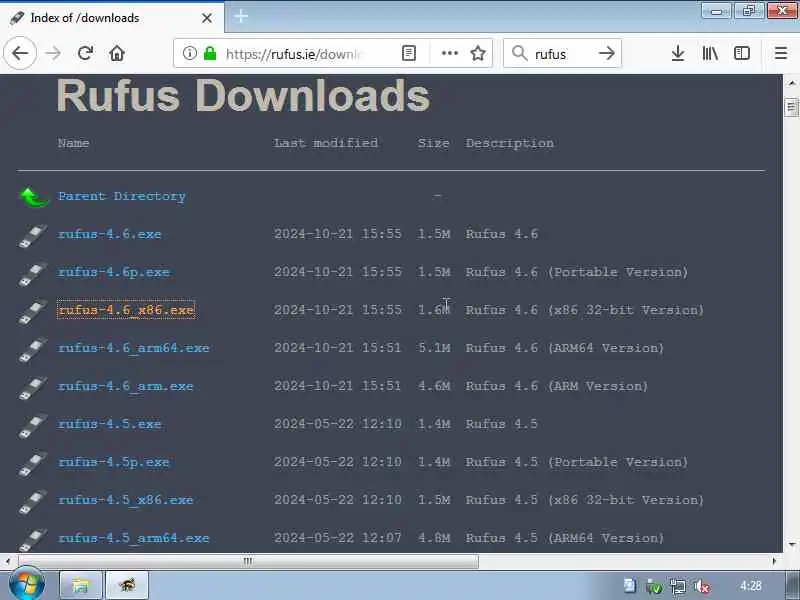
Task: Open the downloads panel
Action: coord(678,53)
